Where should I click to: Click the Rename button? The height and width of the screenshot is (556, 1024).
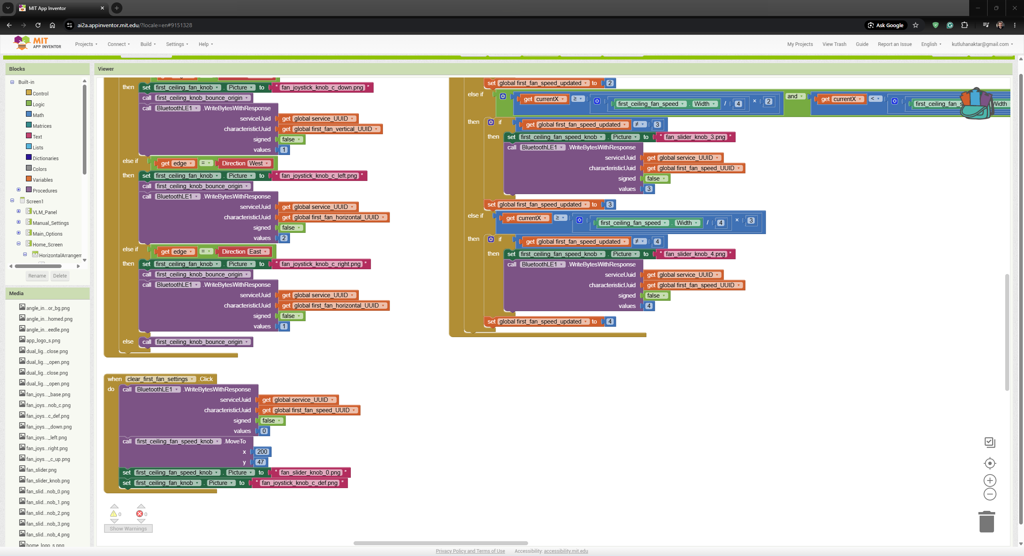[x=37, y=276]
